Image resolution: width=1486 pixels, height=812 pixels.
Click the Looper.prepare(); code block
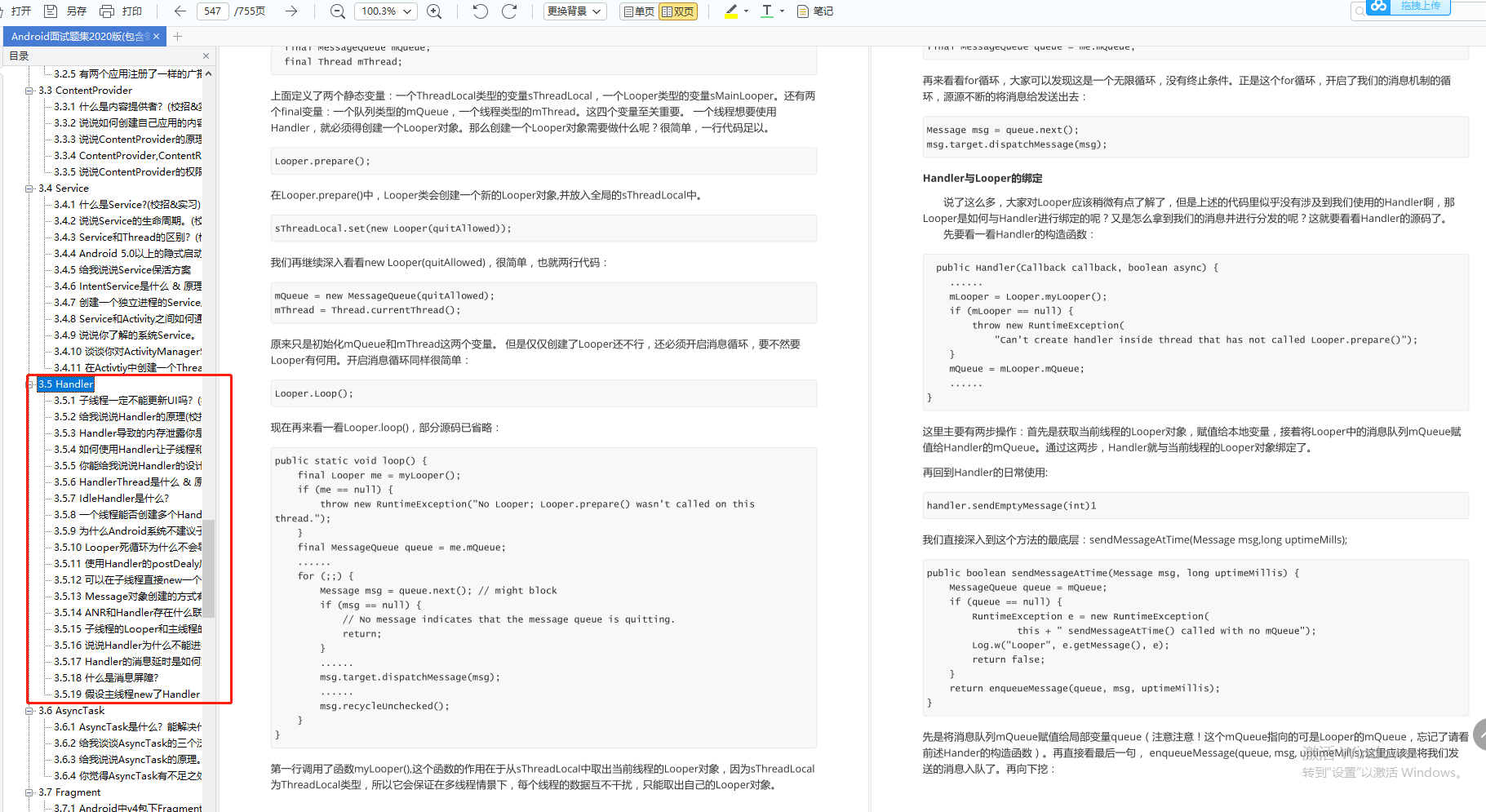point(543,162)
